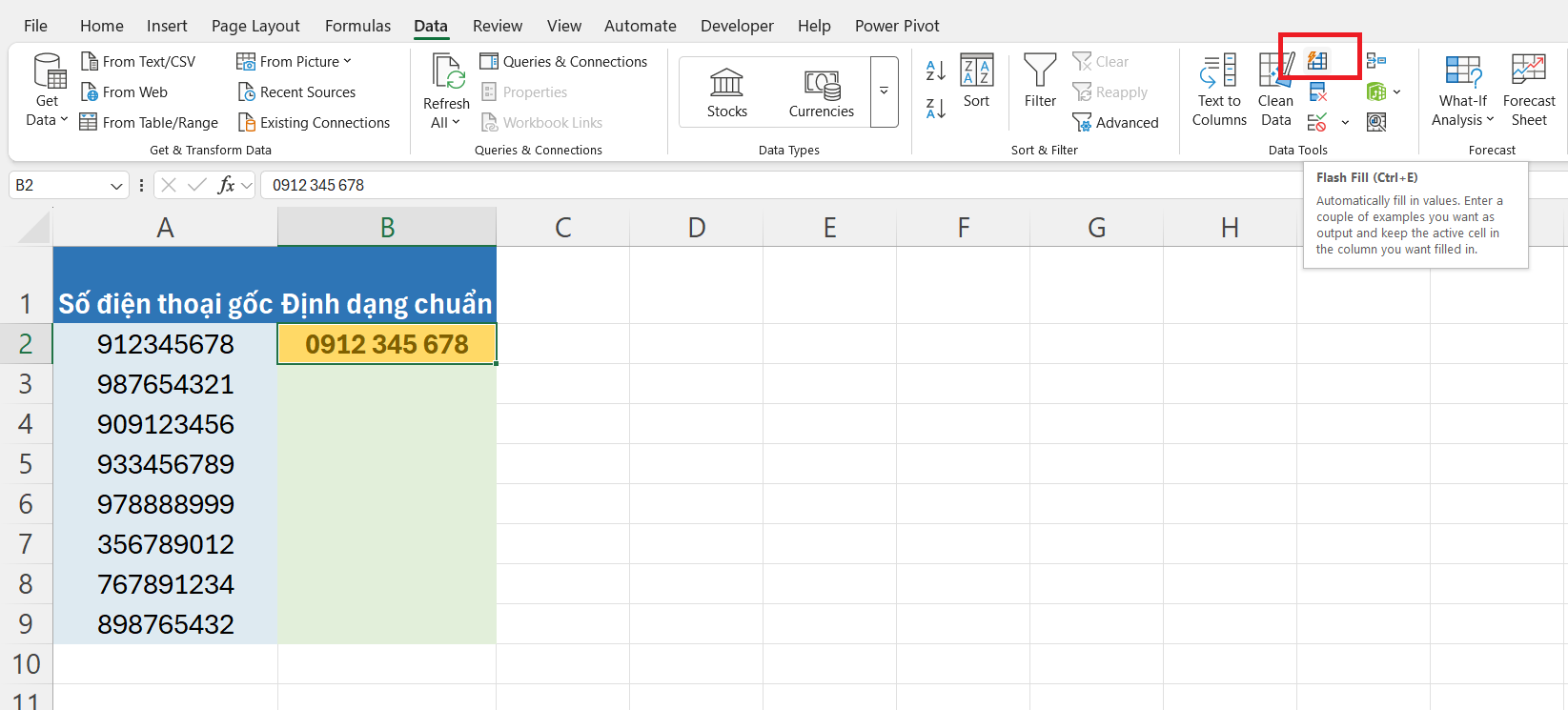This screenshot has height=710, width=1568.
Task: Switch to the Formulas ribbon tab
Action: (x=357, y=26)
